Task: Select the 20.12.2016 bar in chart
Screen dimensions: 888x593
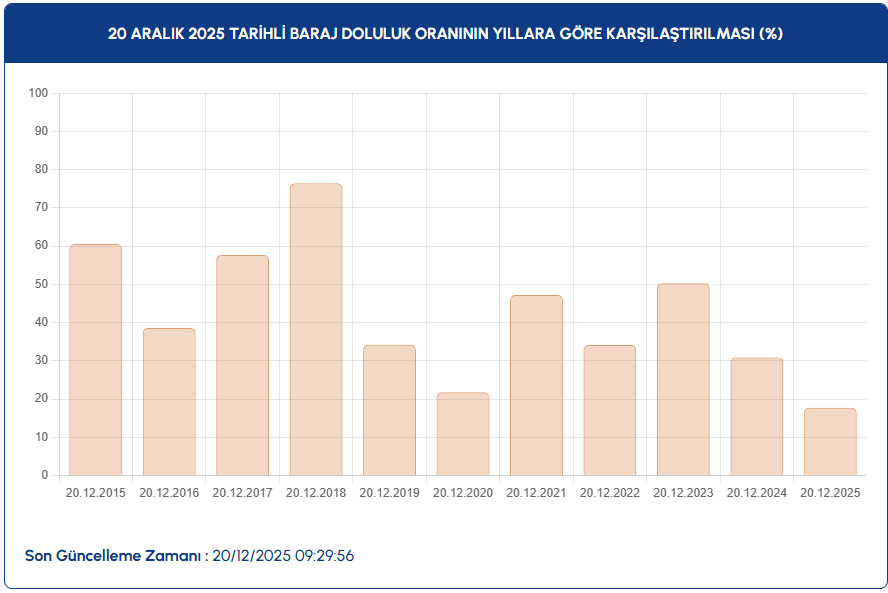Action: (x=169, y=402)
